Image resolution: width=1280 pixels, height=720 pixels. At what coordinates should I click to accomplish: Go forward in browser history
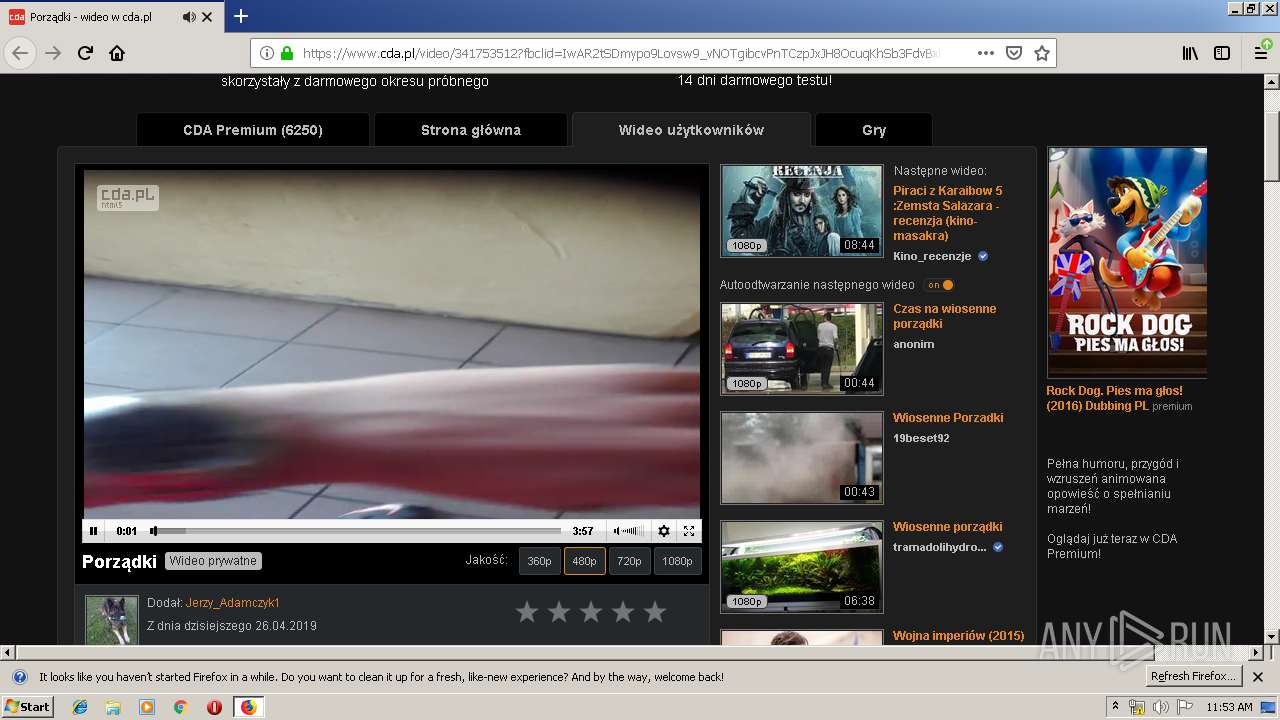click(x=53, y=53)
